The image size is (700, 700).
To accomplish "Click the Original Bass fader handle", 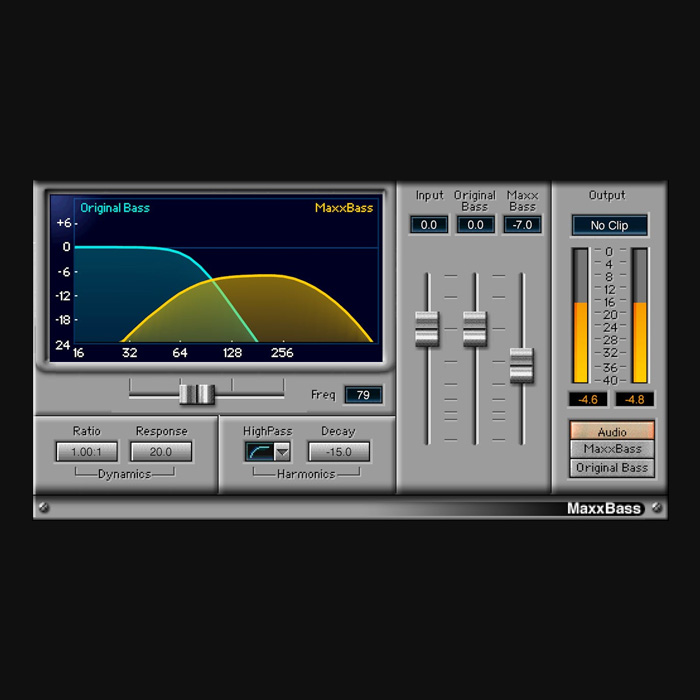I will tap(475, 329).
